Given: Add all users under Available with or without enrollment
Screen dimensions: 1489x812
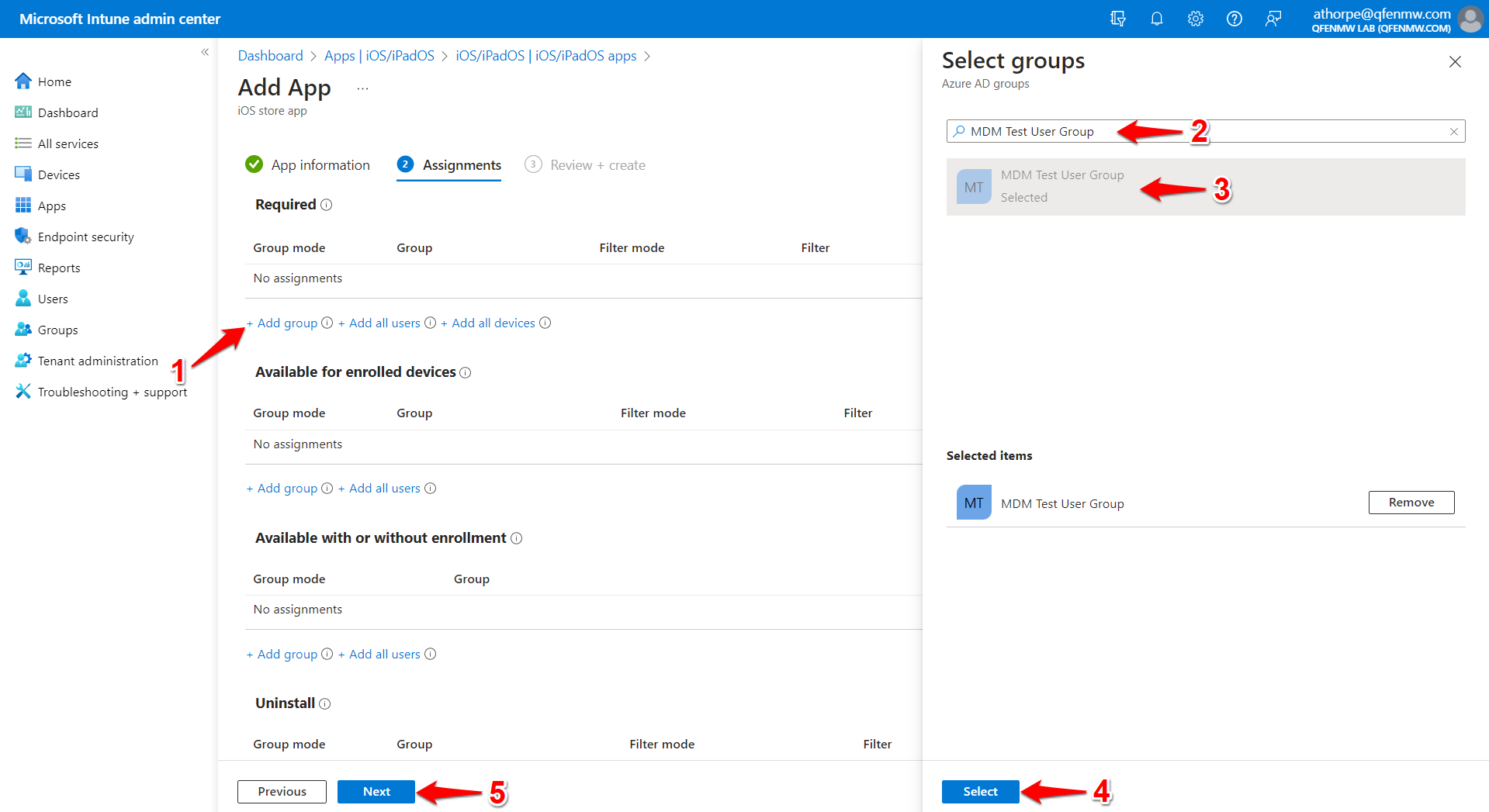Looking at the screenshot, I should point(379,654).
